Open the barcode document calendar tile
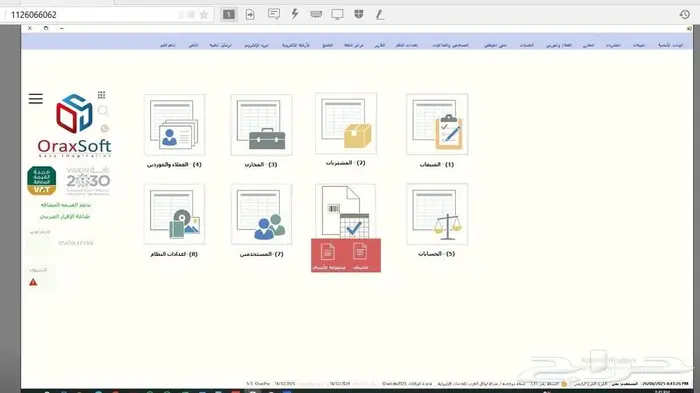The image size is (700, 393). tap(346, 211)
